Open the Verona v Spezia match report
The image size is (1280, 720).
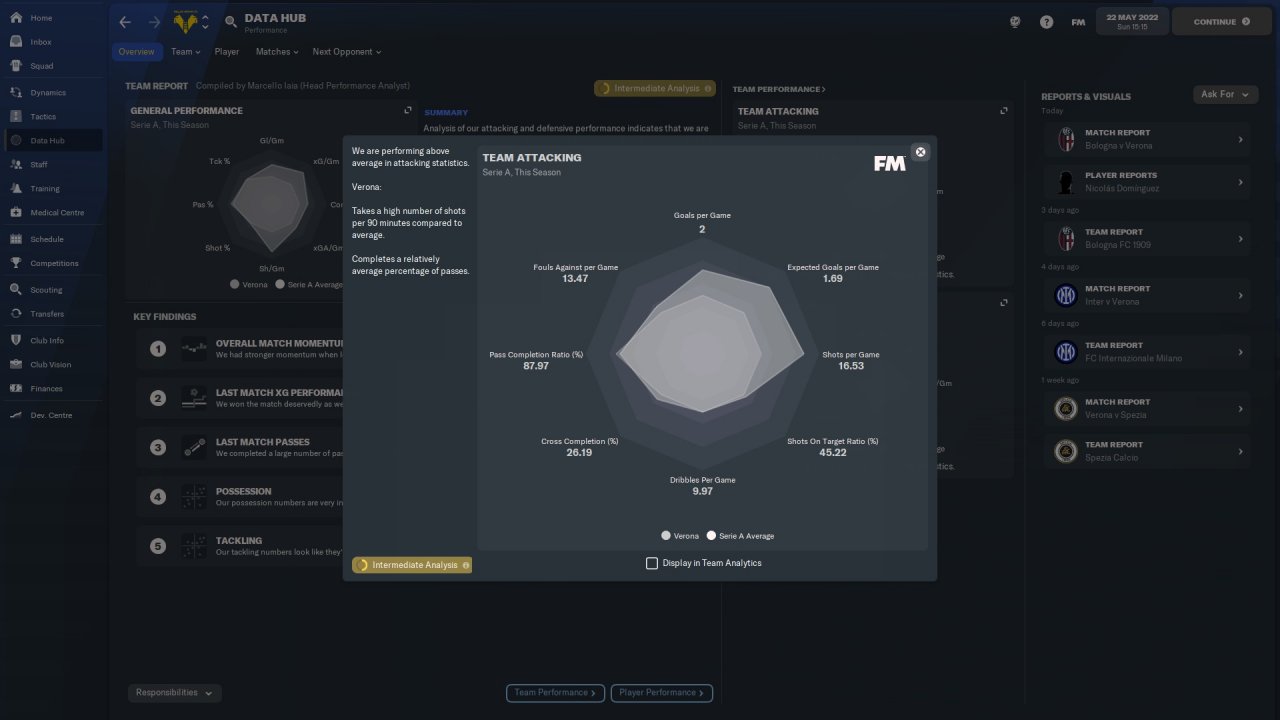pos(1149,409)
